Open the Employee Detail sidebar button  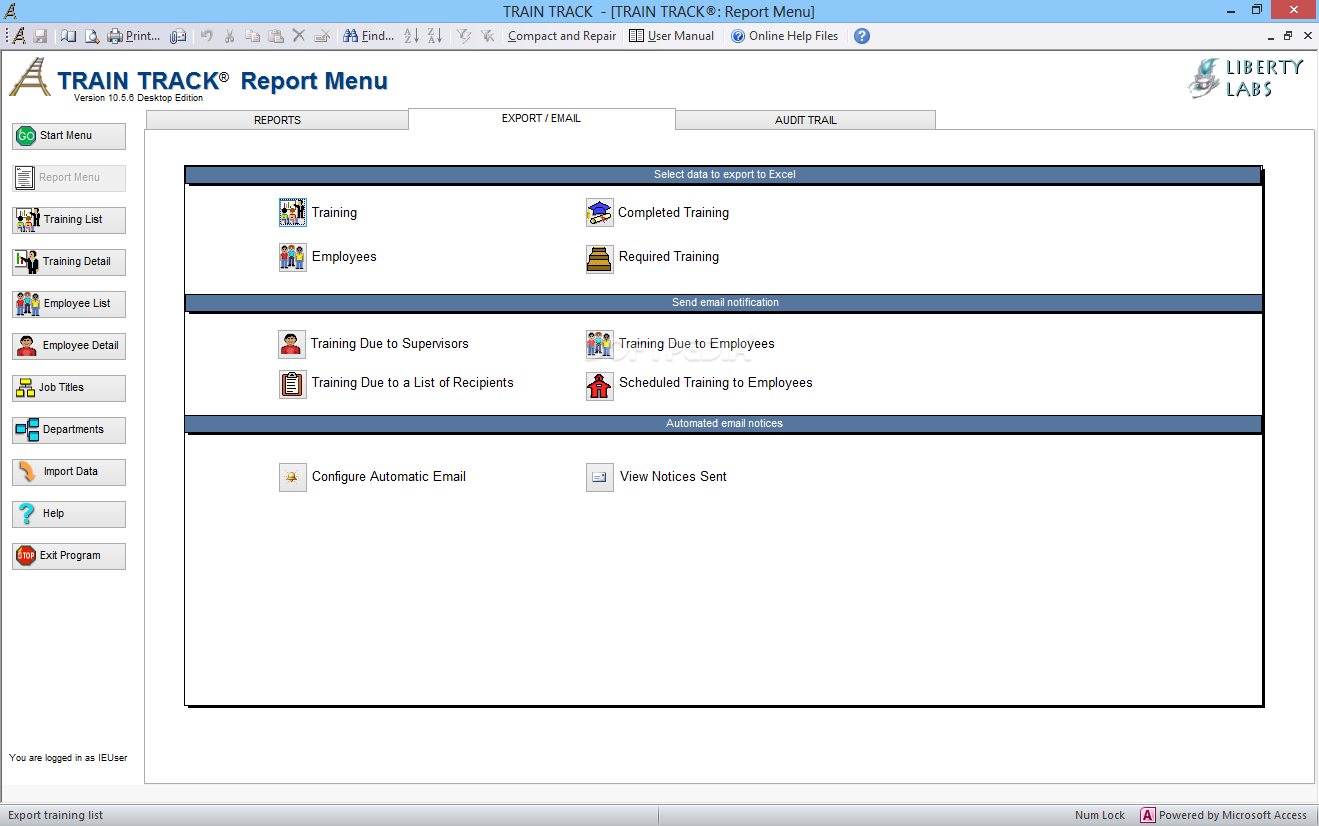[x=69, y=346]
